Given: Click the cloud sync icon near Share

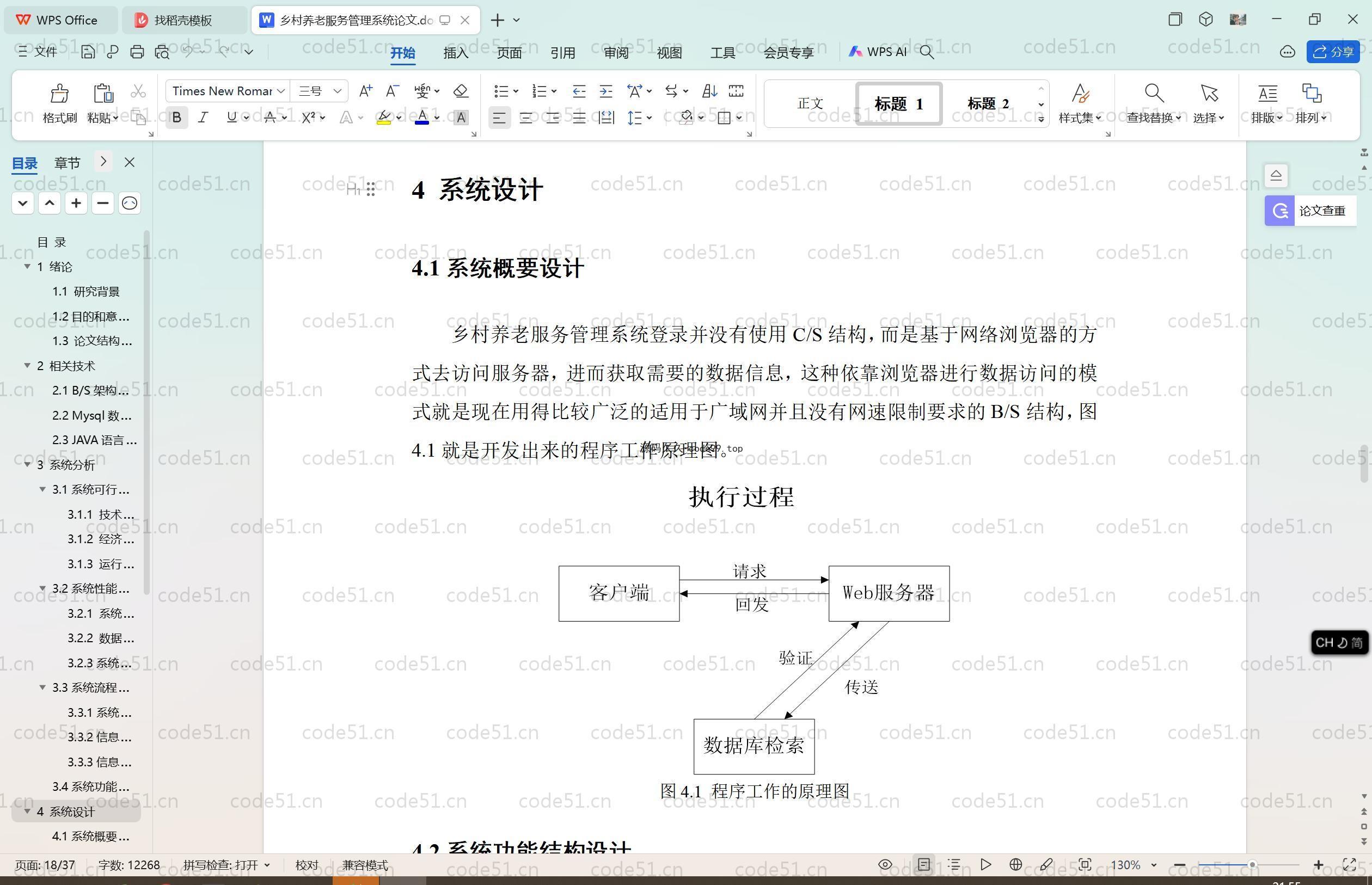Looking at the screenshot, I should [x=1287, y=52].
